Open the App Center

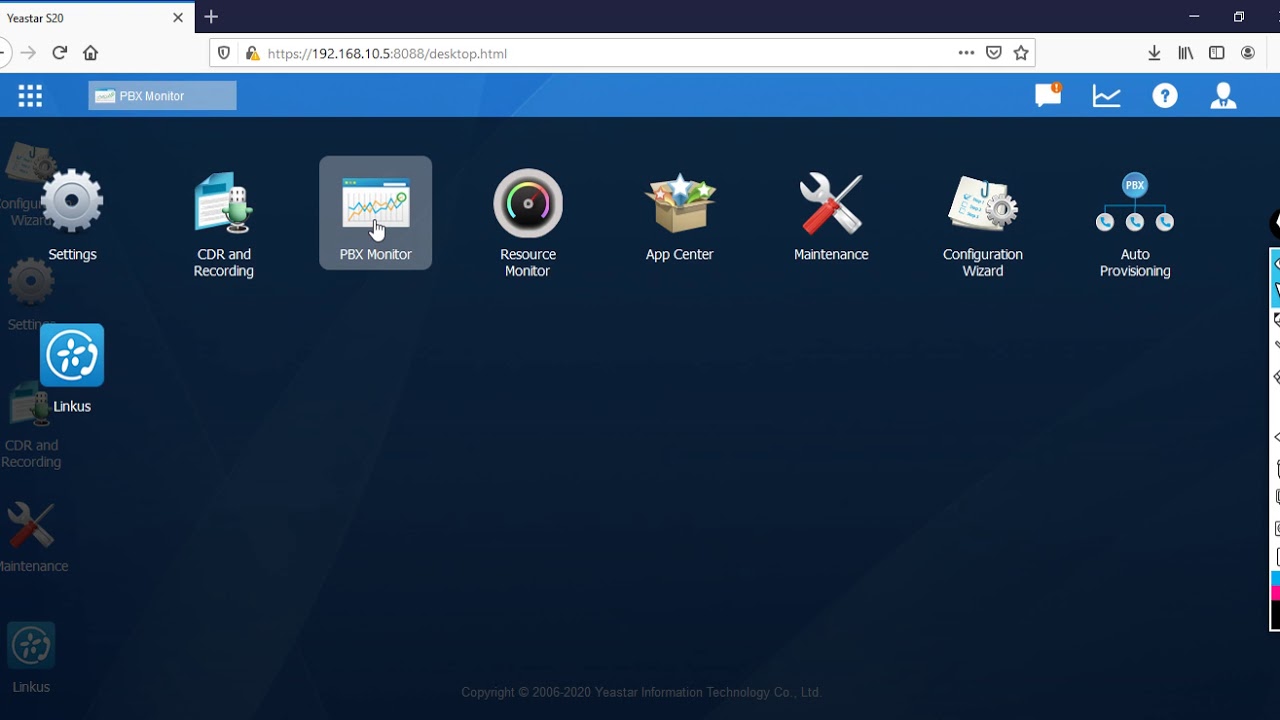[x=680, y=215]
